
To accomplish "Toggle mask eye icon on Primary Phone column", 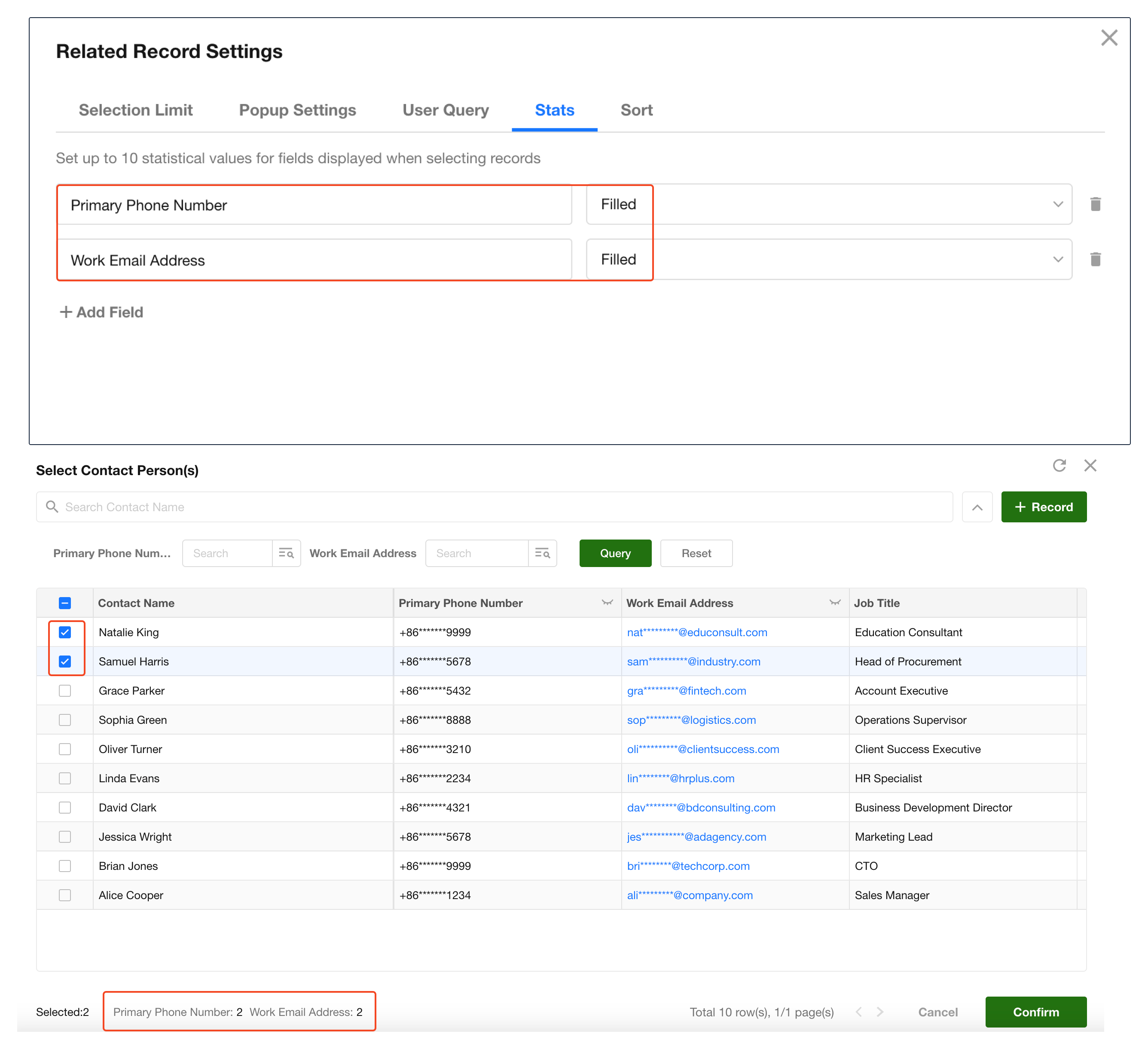I will (x=607, y=603).
